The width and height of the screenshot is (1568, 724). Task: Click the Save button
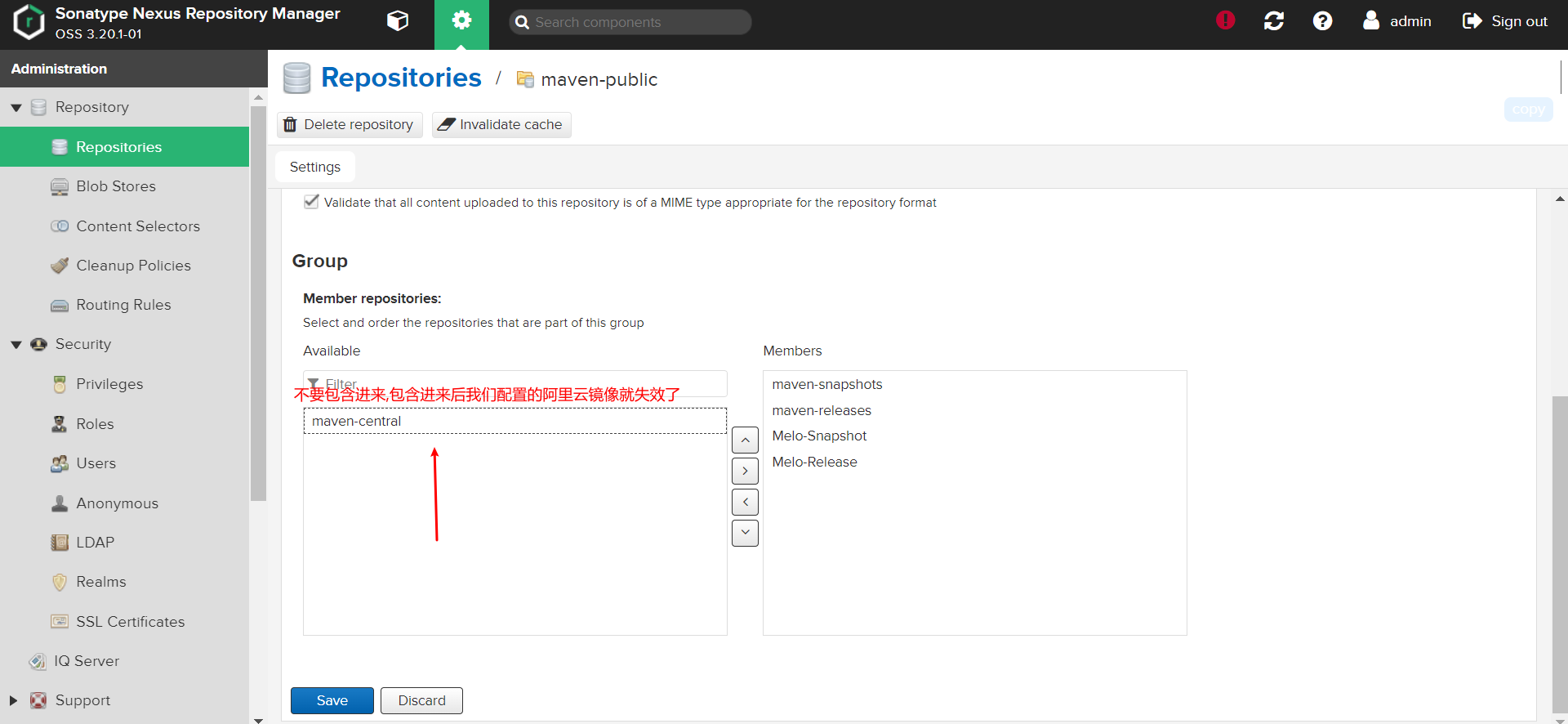pos(332,700)
